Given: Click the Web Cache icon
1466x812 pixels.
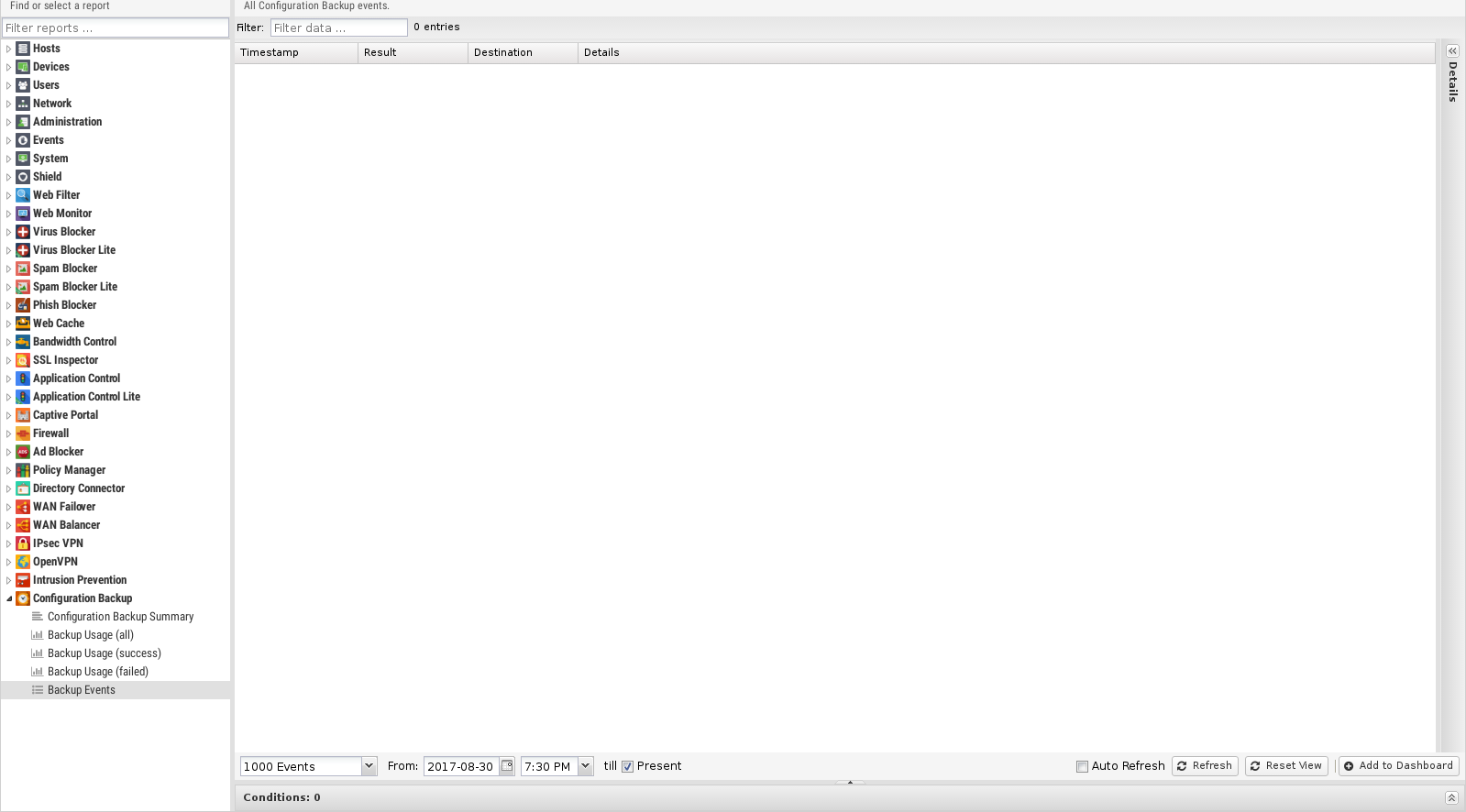Looking at the screenshot, I should point(23,324).
